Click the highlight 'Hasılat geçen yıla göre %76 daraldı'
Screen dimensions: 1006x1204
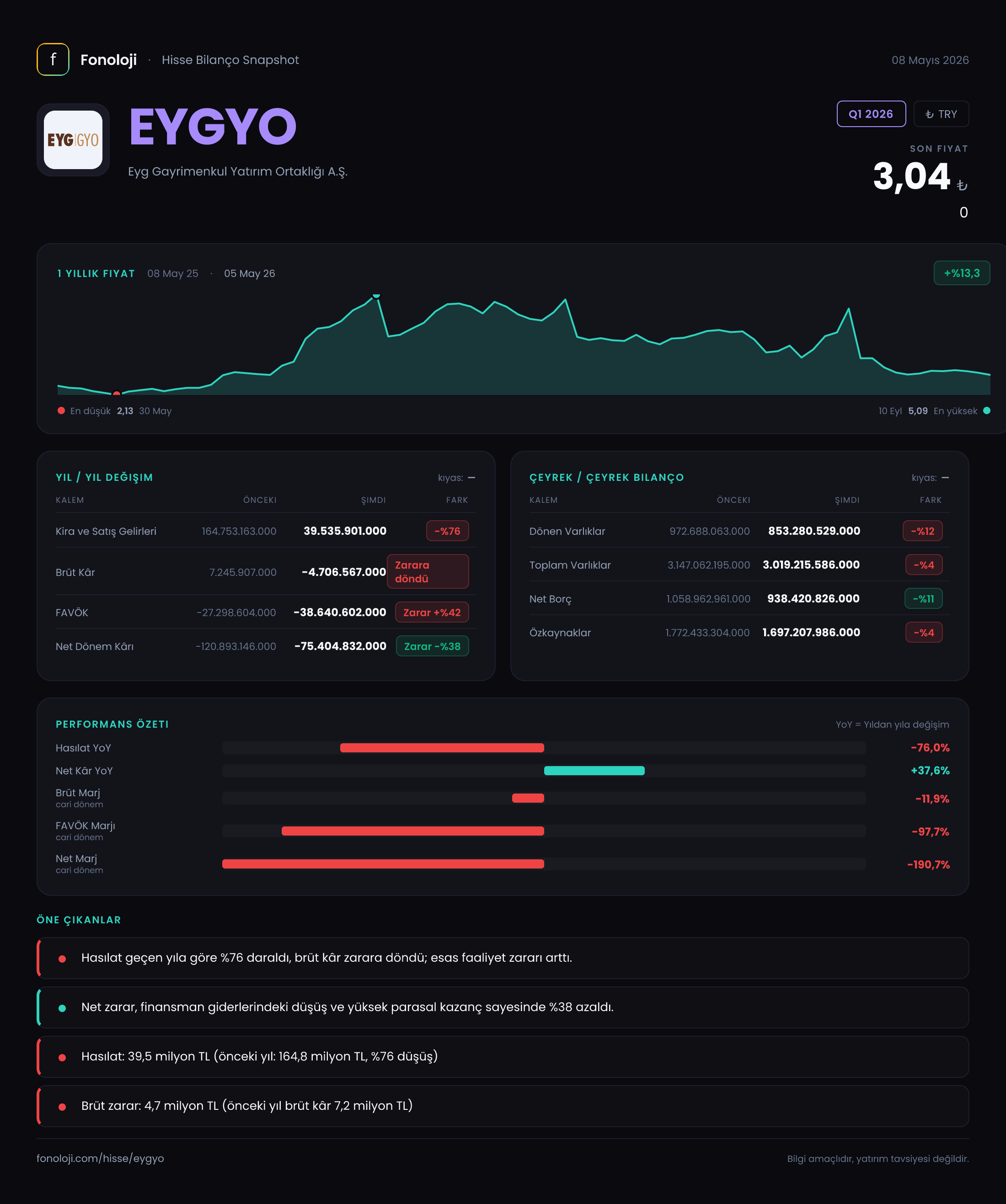(x=503, y=958)
